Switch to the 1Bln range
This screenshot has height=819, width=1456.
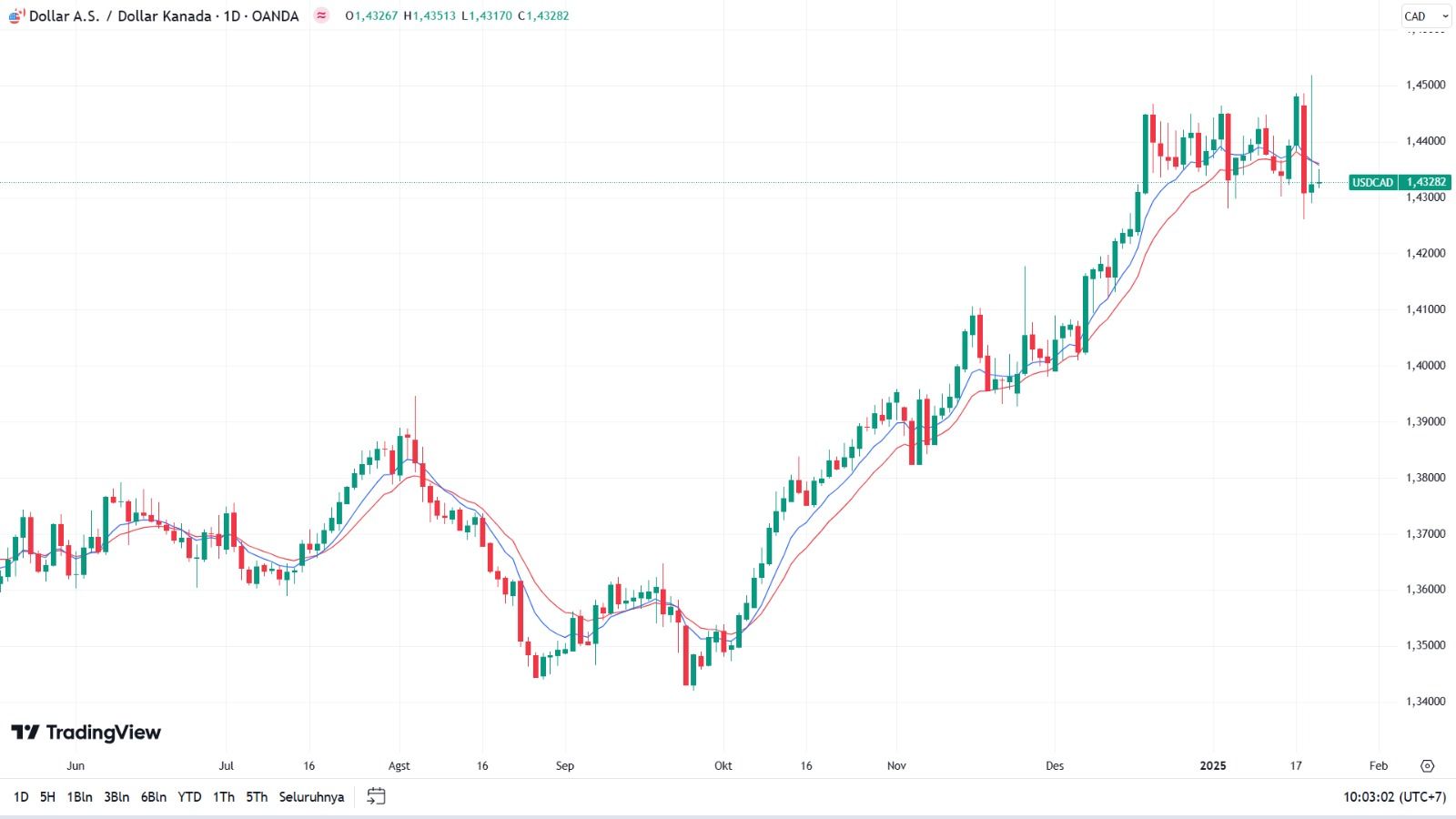click(79, 797)
